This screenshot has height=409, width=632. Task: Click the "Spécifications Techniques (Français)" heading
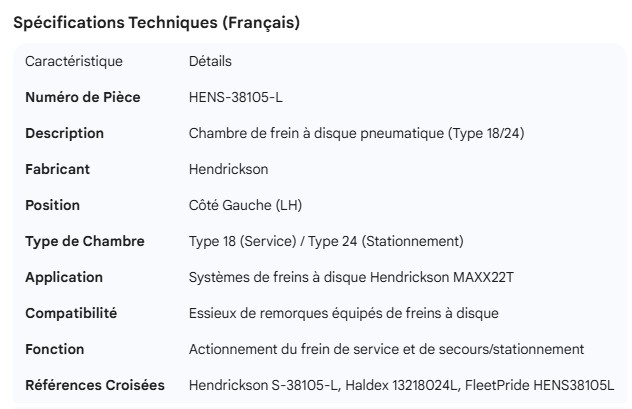point(156,23)
